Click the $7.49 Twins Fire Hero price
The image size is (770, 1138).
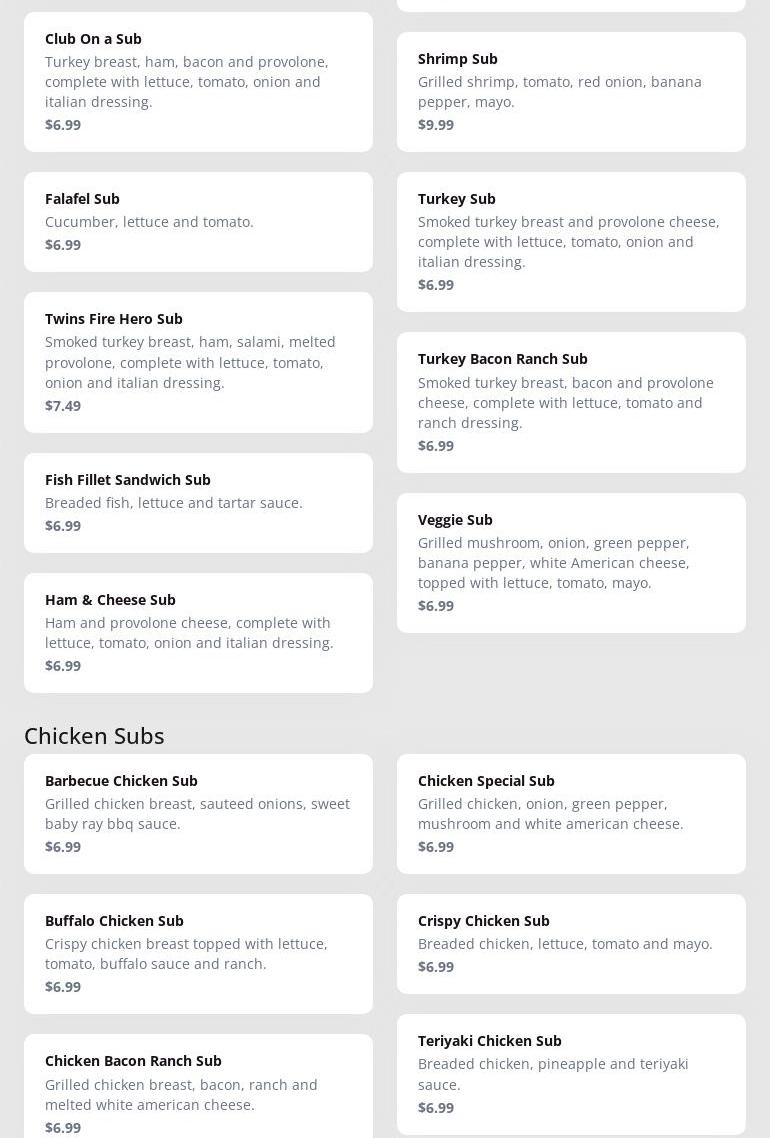63,405
